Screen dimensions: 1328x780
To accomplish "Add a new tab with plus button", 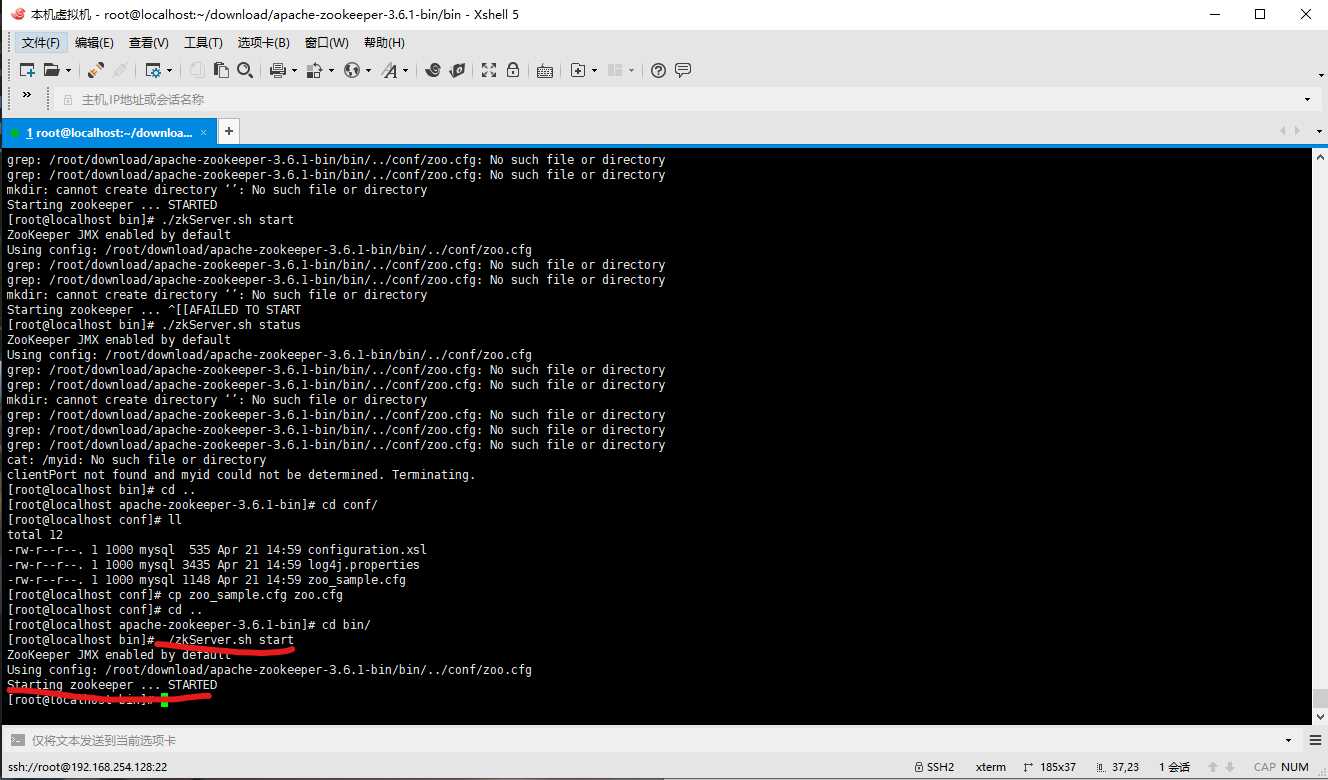I will pyautogui.click(x=229, y=131).
